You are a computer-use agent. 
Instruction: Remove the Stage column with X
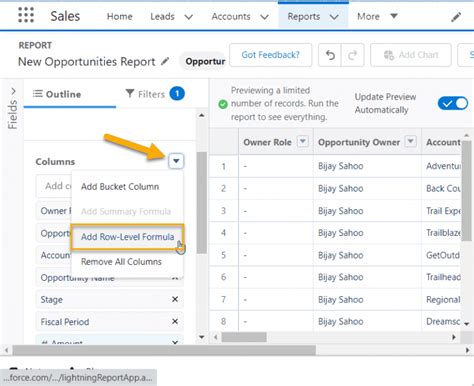coord(175,299)
